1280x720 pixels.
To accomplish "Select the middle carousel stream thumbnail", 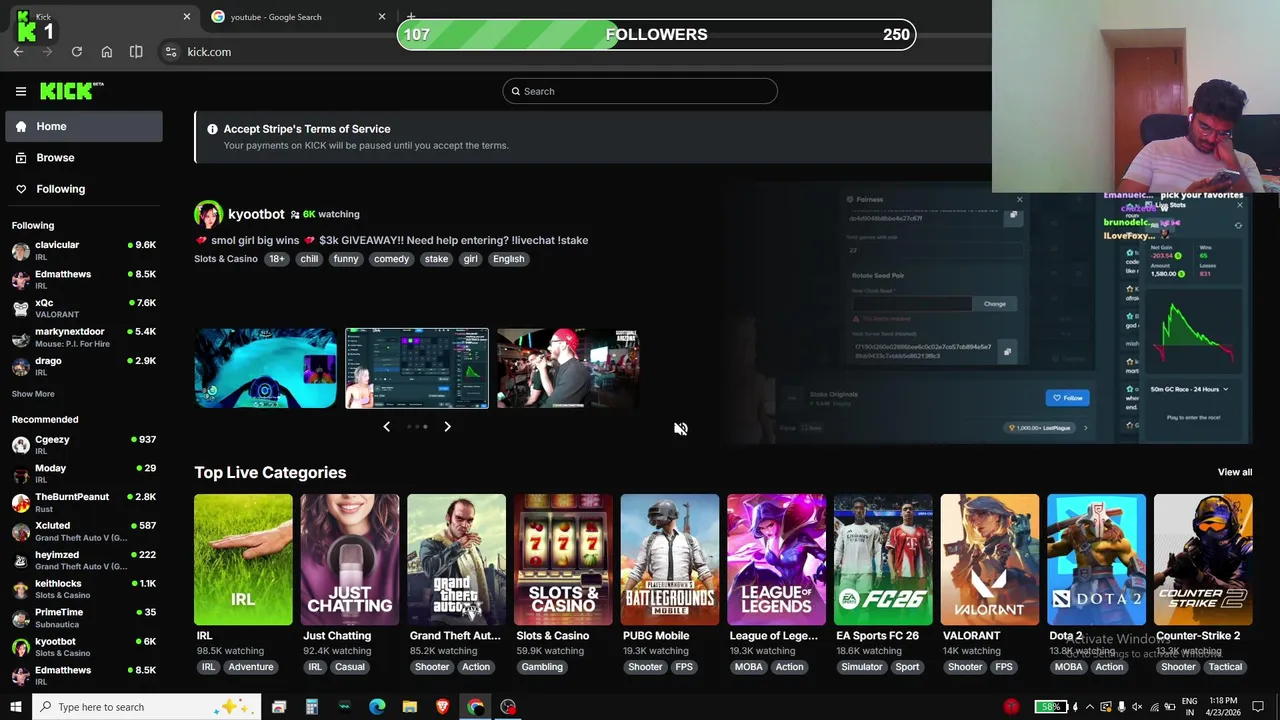I will (417, 368).
